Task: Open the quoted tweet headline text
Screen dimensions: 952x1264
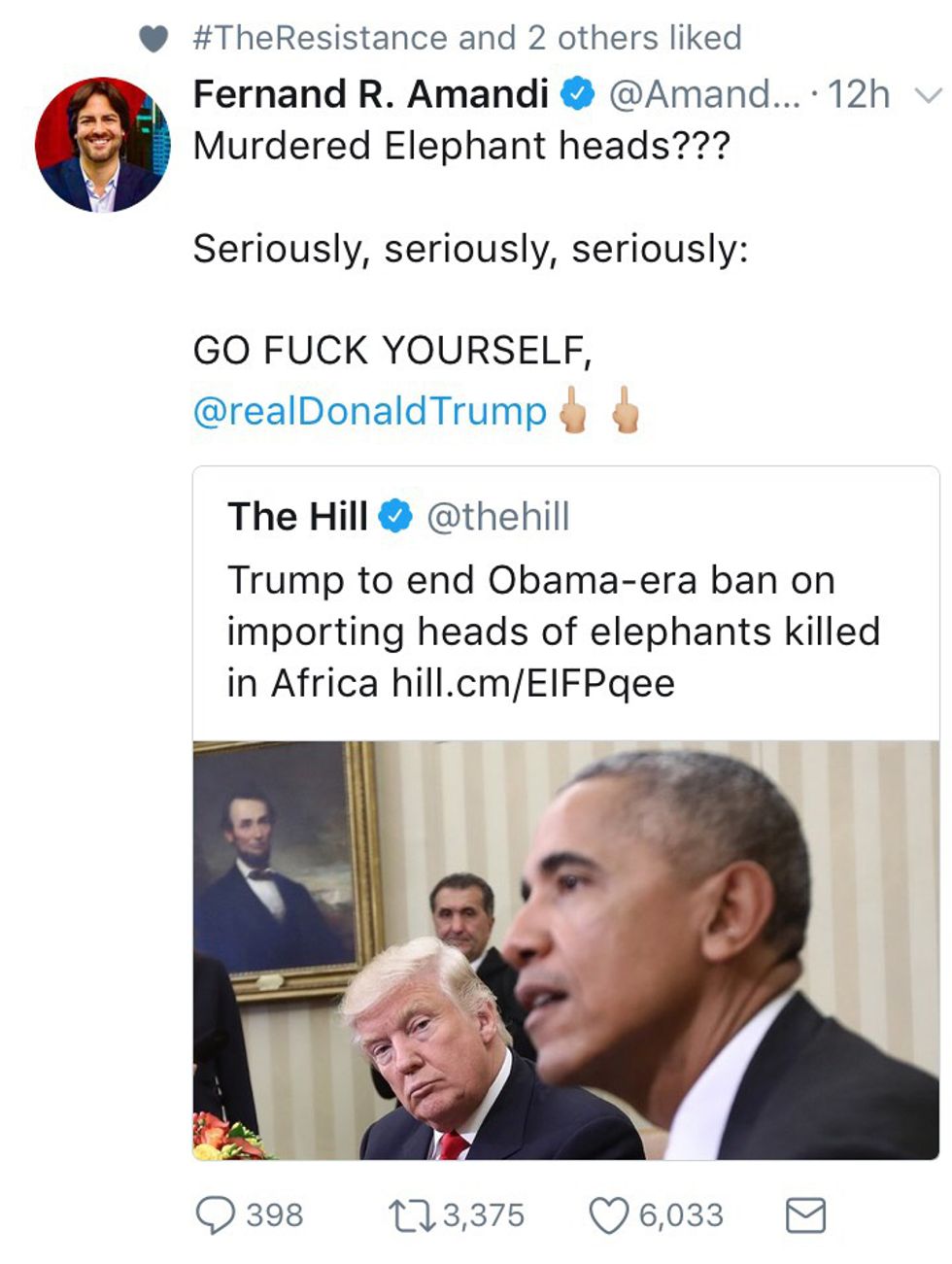Action: [x=553, y=632]
